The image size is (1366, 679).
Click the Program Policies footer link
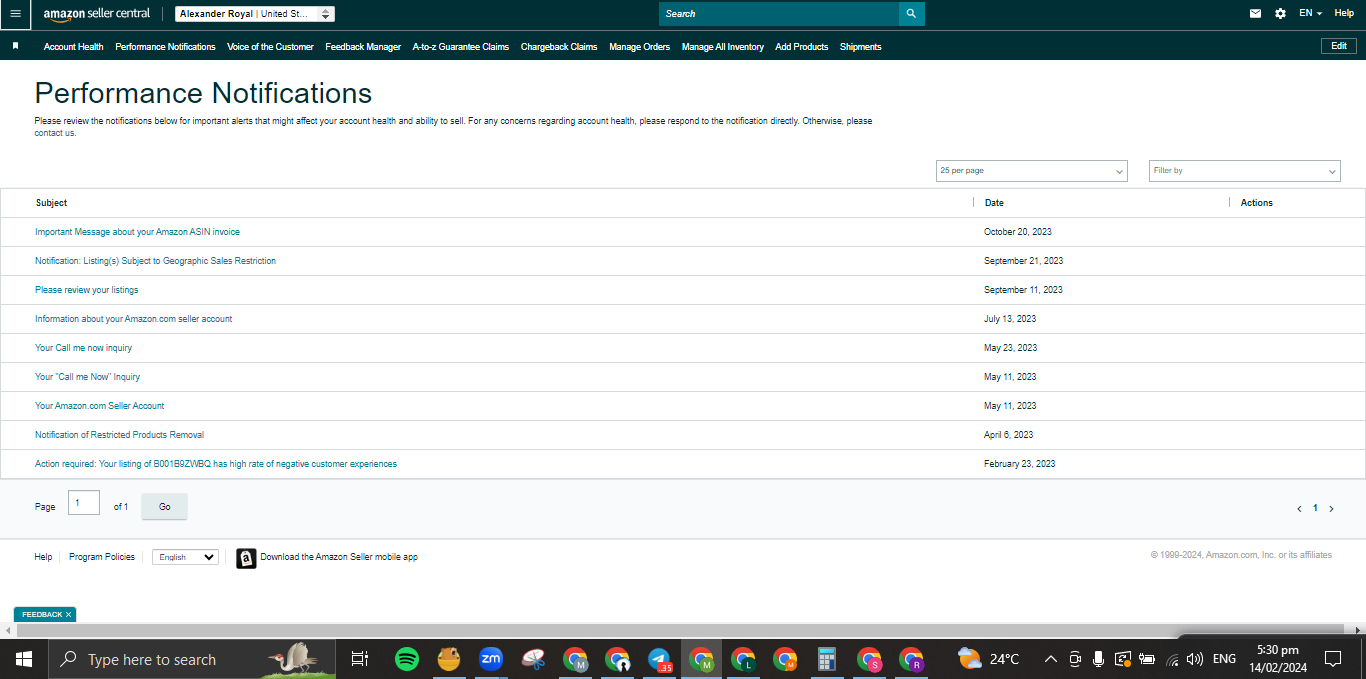[x=102, y=557]
